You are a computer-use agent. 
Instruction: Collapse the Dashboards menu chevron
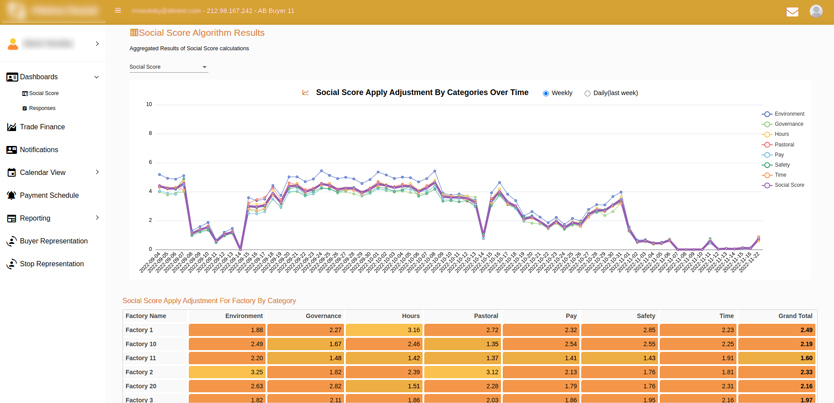tap(96, 77)
